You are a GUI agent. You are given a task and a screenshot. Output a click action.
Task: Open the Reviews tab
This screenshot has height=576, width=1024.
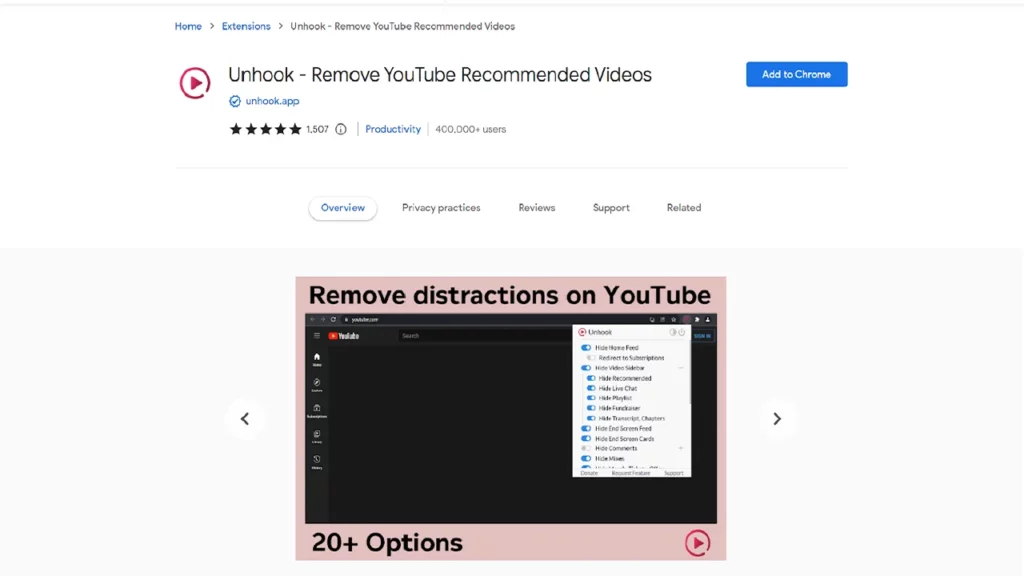536,208
